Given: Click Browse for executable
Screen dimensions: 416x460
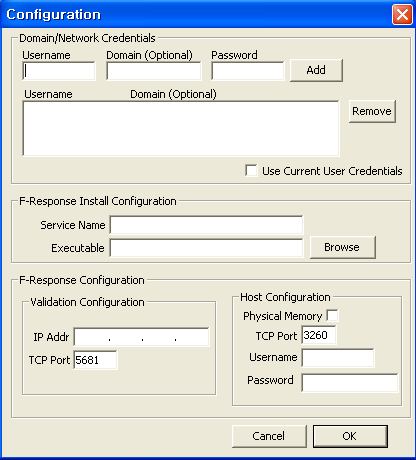Looking at the screenshot, I should 342,247.
